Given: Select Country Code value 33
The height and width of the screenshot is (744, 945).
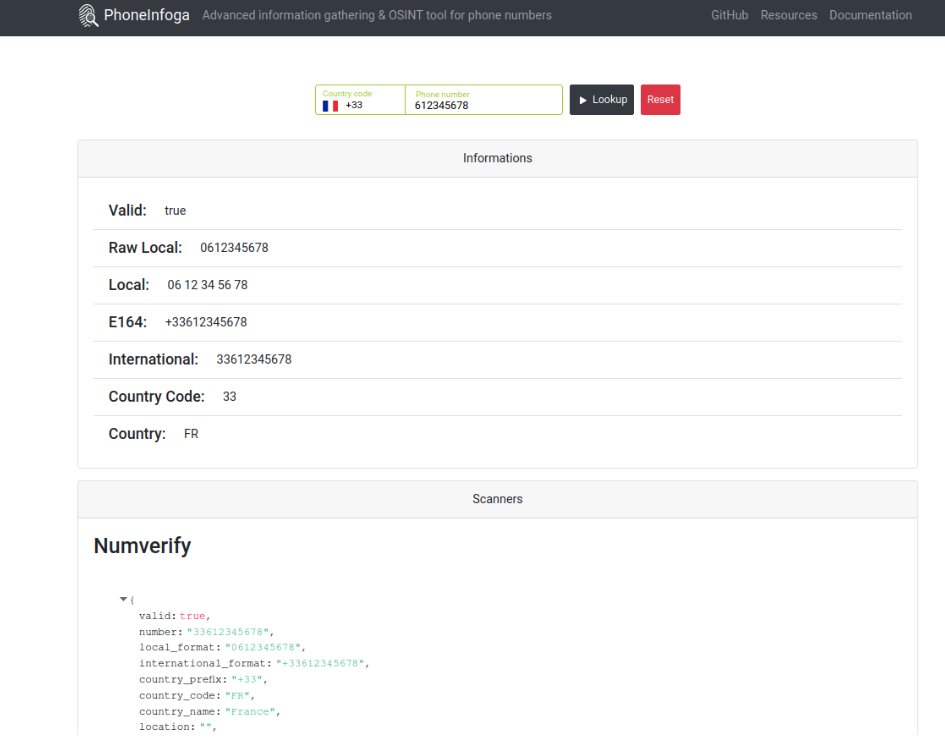Looking at the screenshot, I should tap(230, 397).
